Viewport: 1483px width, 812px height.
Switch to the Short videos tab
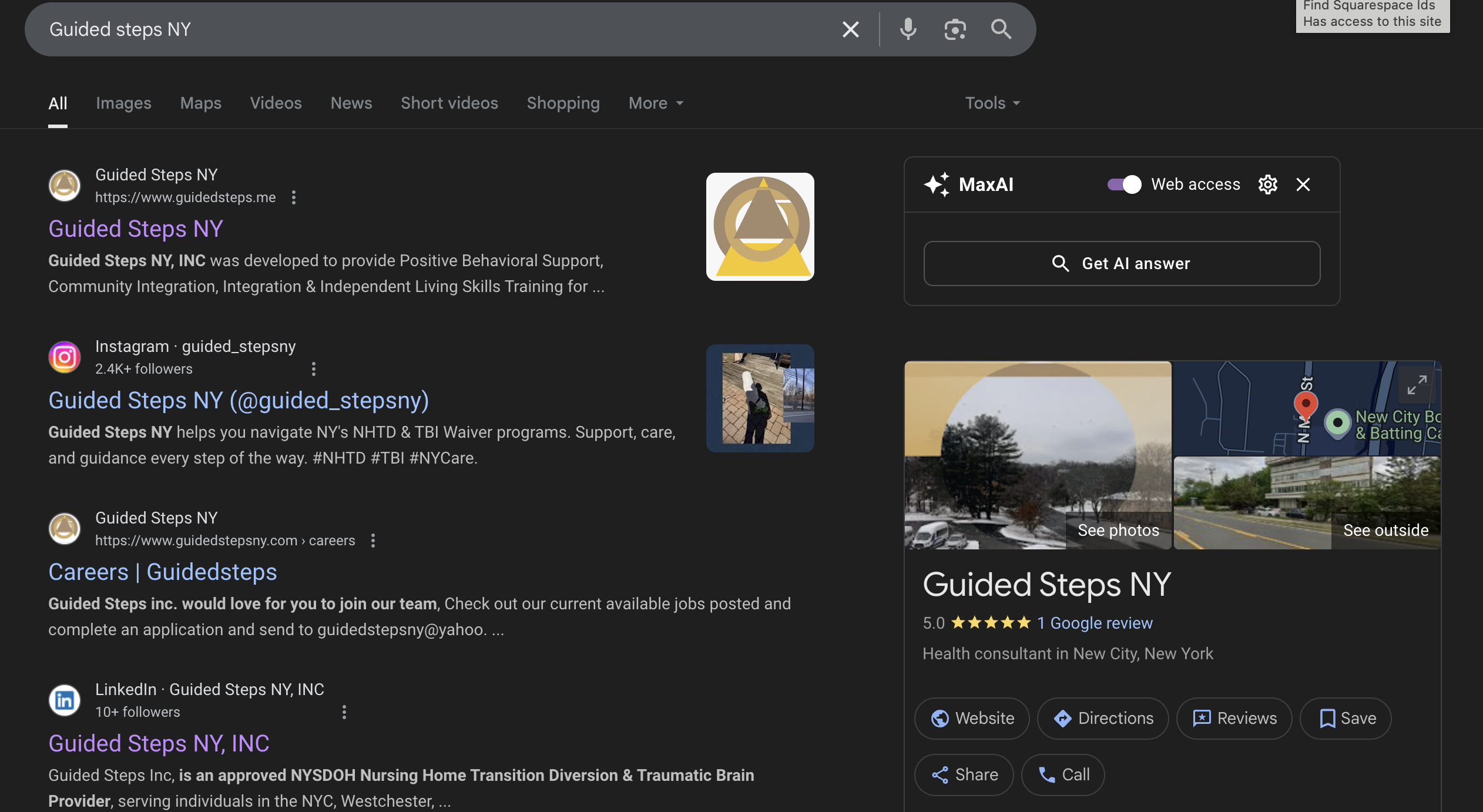point(449,103)
